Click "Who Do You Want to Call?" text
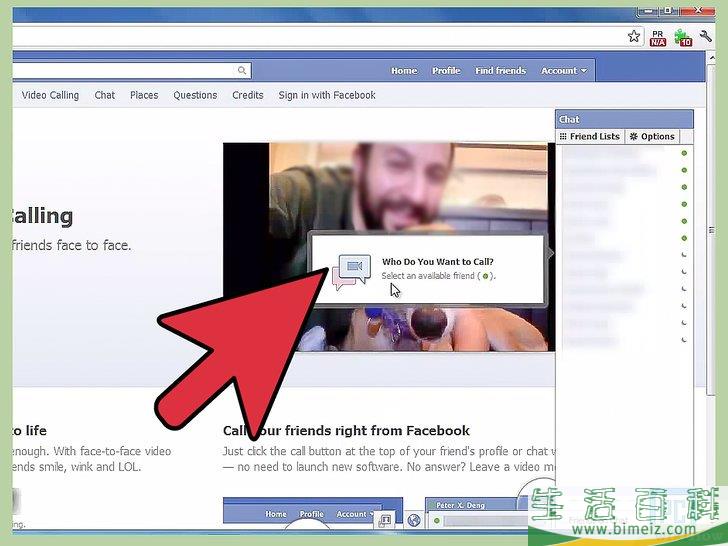Screen dimensions: 728x546 pos(437,262)
